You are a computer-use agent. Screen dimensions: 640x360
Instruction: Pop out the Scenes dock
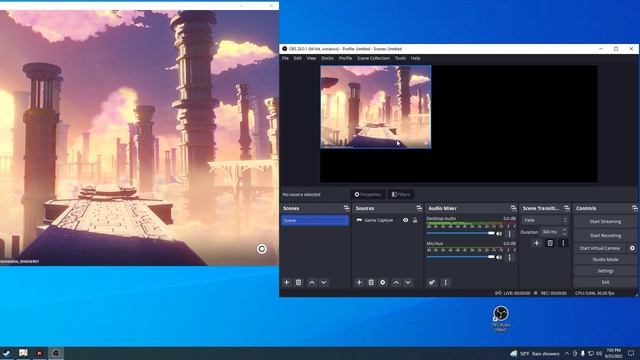click(346, 208)
